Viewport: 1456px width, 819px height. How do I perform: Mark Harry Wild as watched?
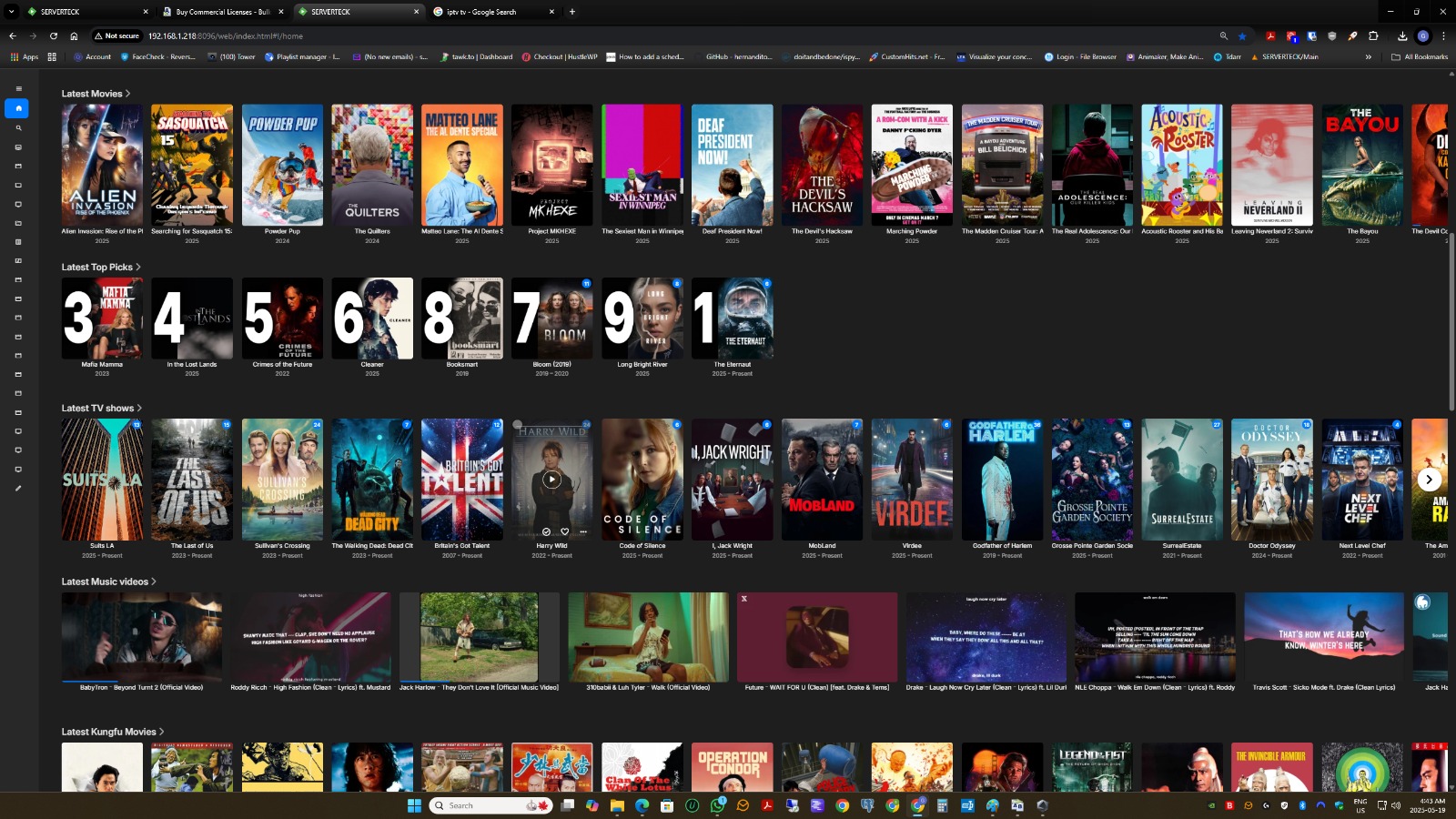[546, 531]
